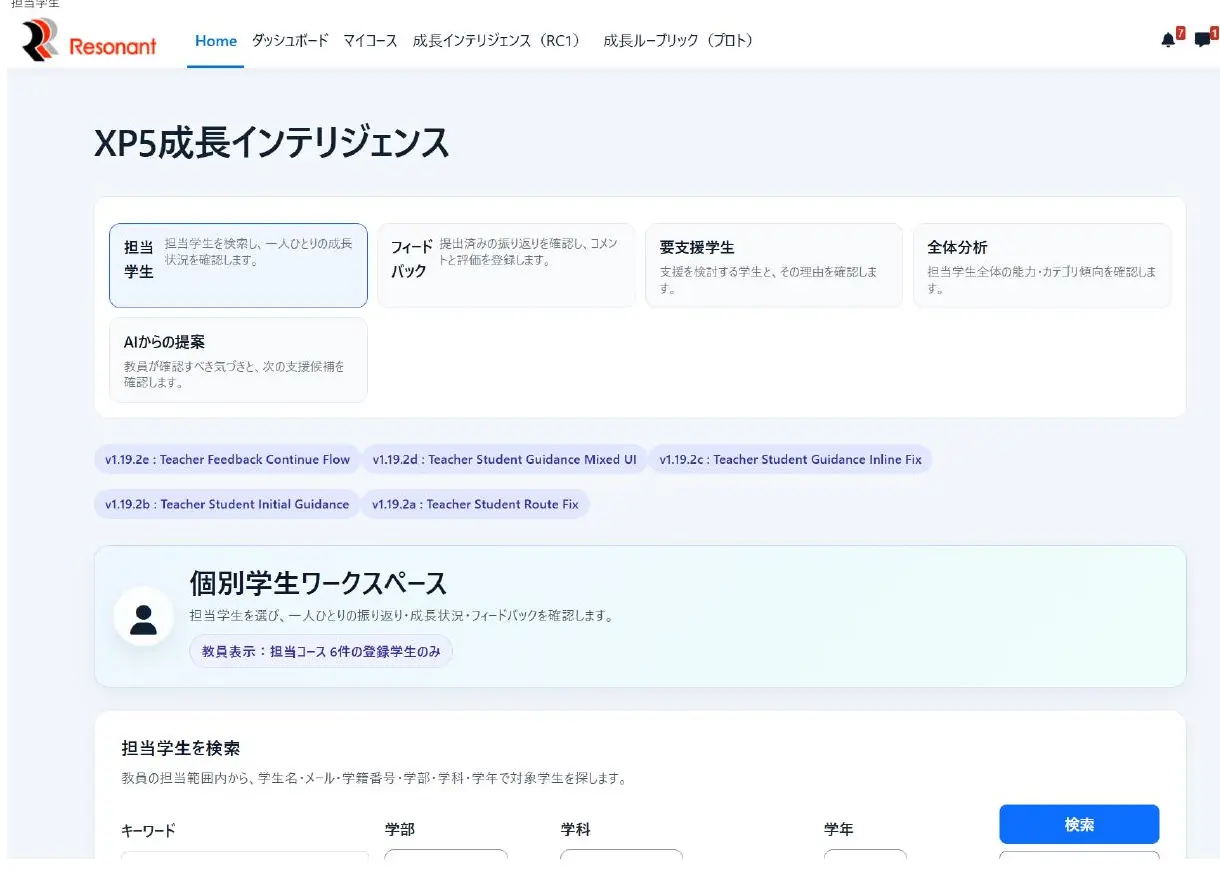Screen dimensions: 1220x870
Task: Open the ダッシュボード nav item
Action: click(x=290, y=41)
